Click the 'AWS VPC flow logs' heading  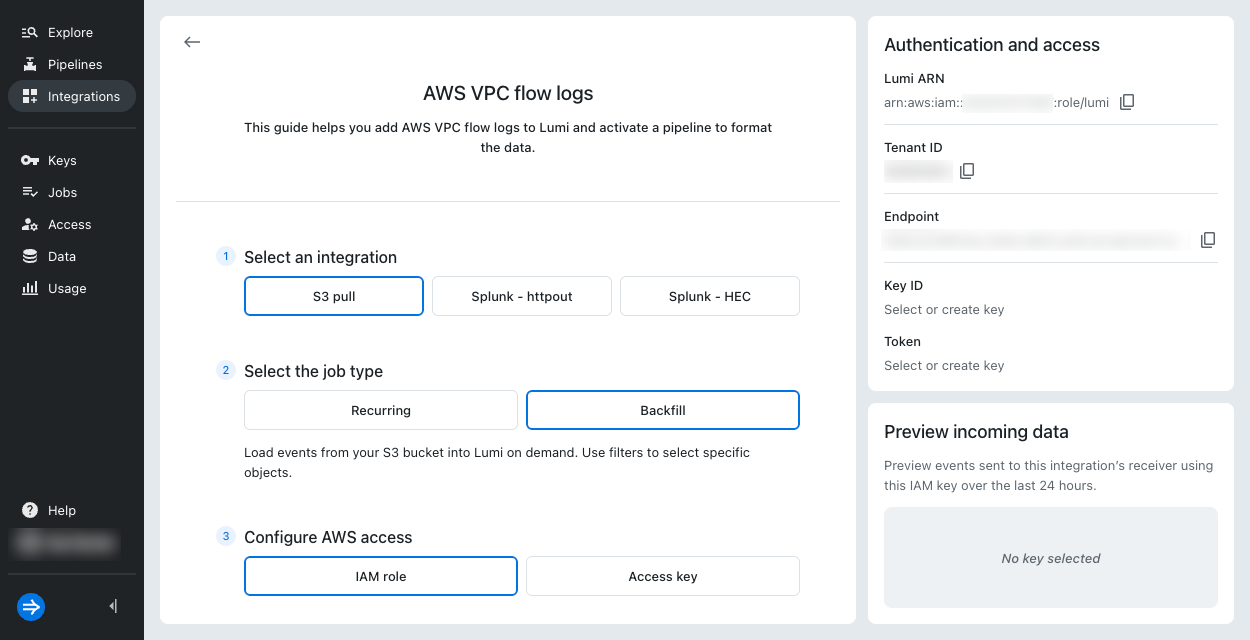[508, 93]
